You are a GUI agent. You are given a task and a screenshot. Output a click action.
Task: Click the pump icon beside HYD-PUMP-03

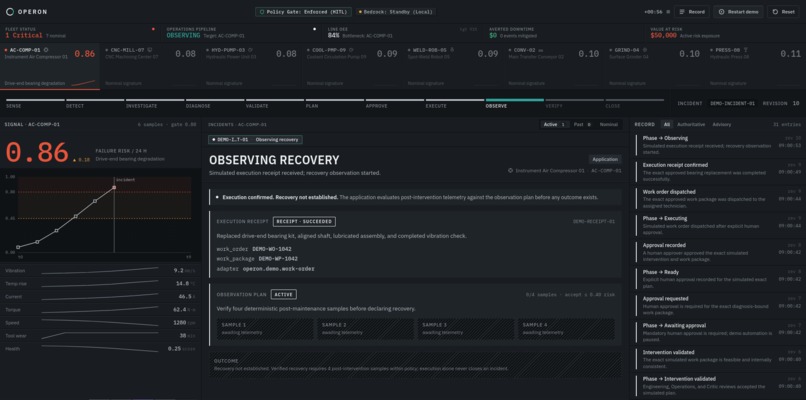[x=250, y=50]
